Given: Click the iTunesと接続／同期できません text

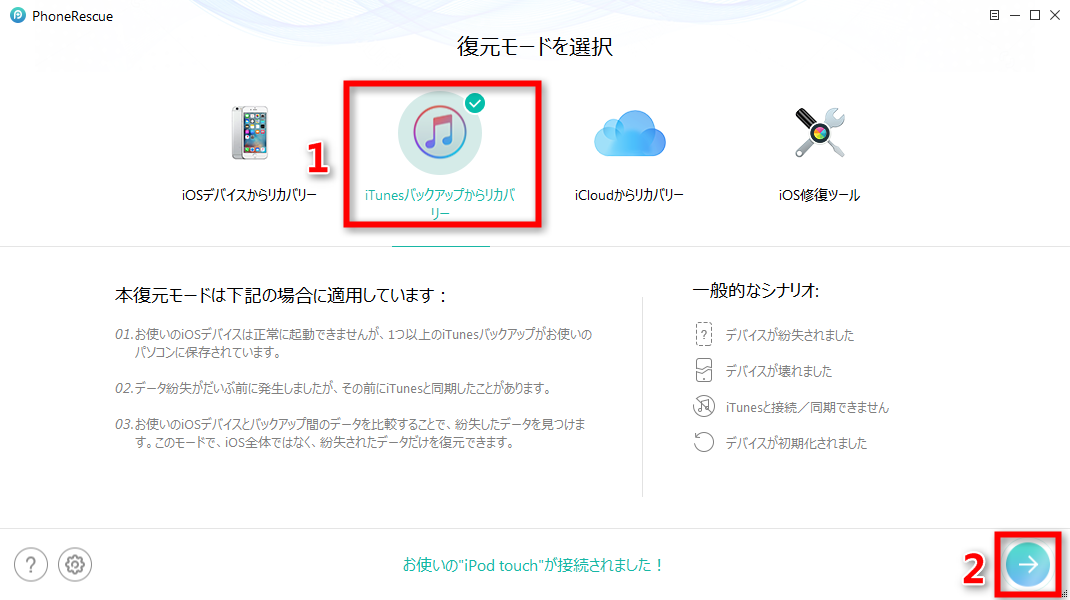Looking at the screenshot, I should (807, 408).
